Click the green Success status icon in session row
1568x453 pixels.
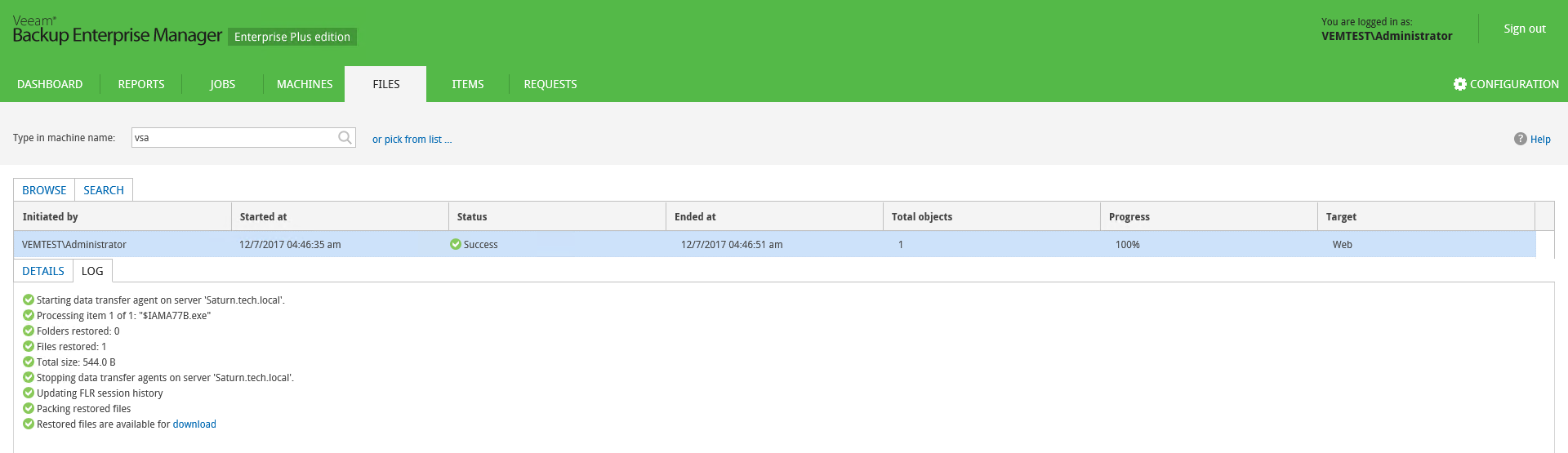(x=456, y=244)
